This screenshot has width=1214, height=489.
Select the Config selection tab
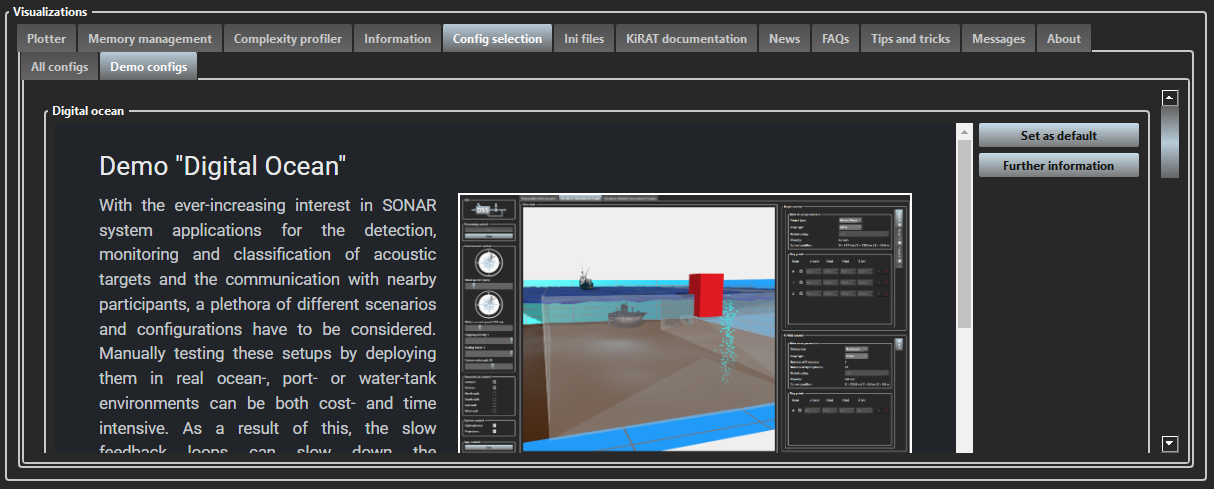pos(497,38)
